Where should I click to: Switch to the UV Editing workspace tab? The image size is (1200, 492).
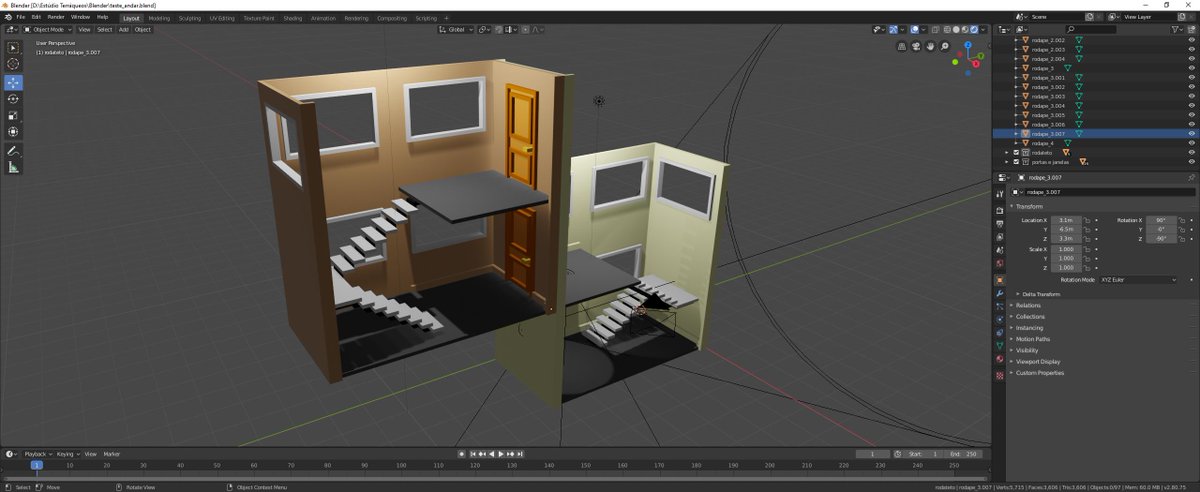[x=222, y=18]
